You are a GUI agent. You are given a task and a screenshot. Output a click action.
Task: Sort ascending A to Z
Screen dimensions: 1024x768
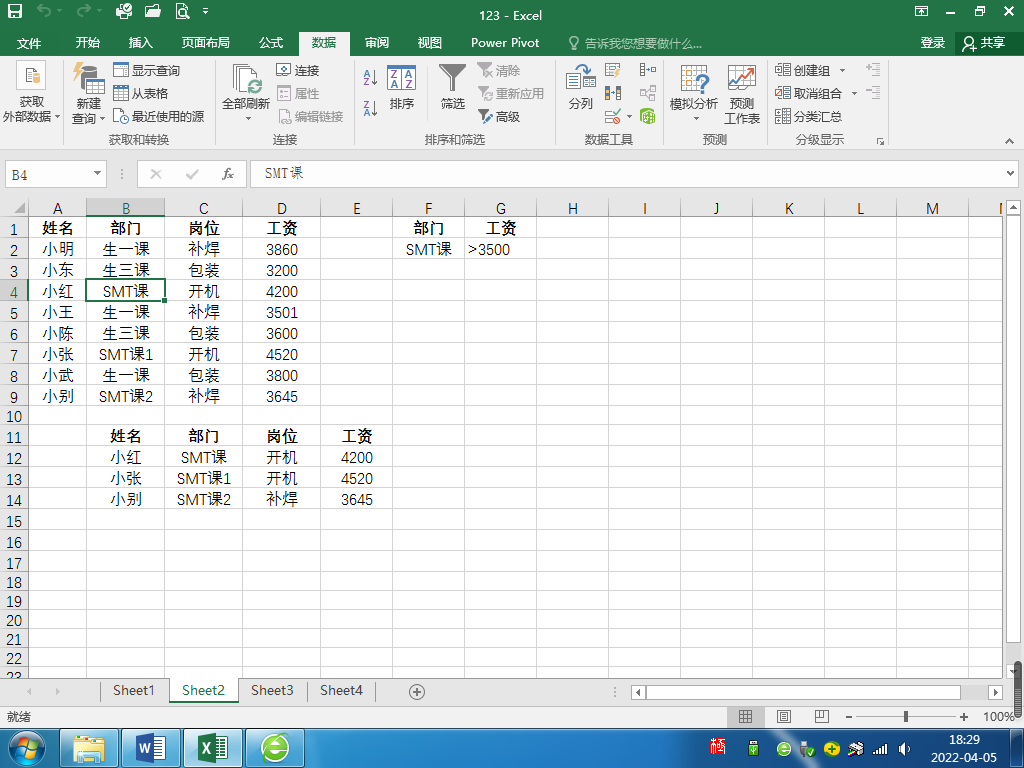[370, 77]
